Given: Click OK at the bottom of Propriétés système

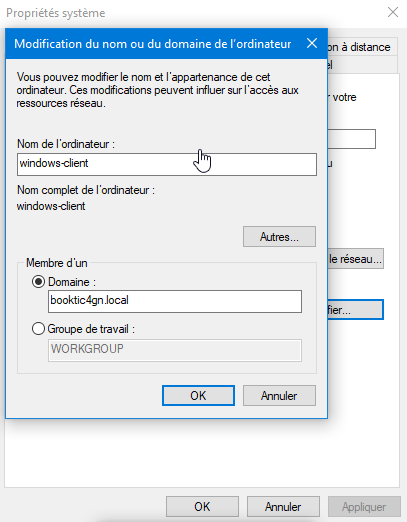Looking at the screenshot, I should pyautogui.click(x=202, y=507).
